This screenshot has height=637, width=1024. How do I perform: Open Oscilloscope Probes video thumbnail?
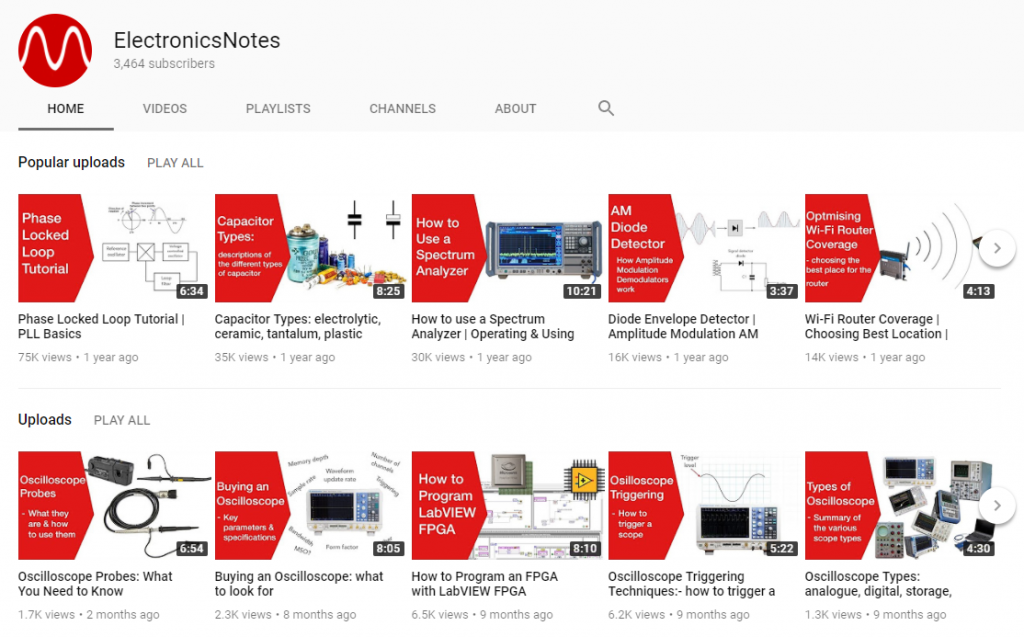pyautogui.click(x=114, y=506)
